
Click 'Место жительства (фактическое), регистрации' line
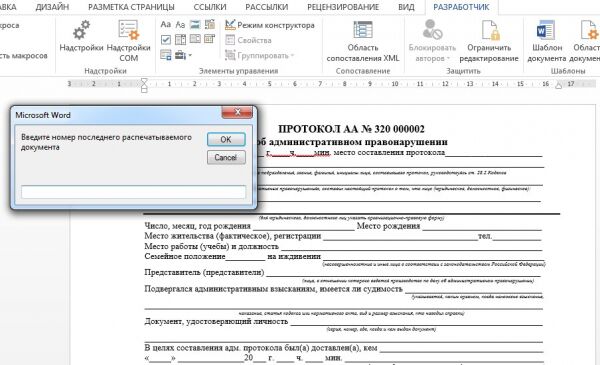pyautogui.click(x=233, y=236)
